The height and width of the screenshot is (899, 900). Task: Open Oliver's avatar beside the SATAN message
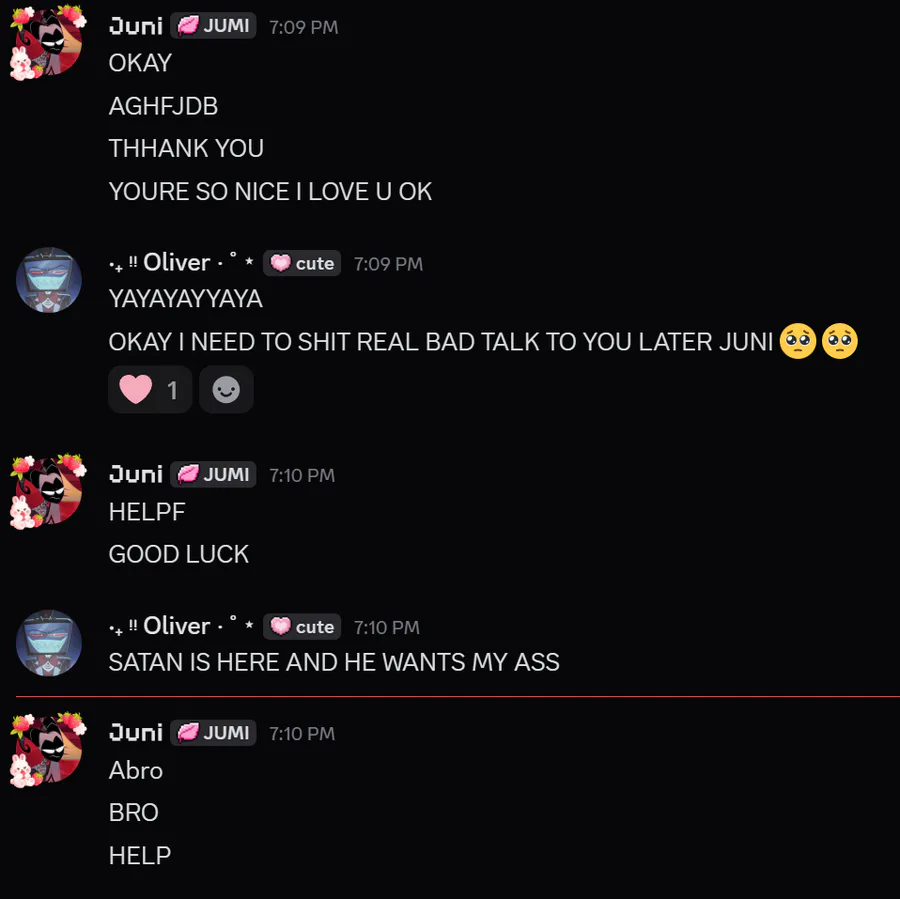(49, 643)
